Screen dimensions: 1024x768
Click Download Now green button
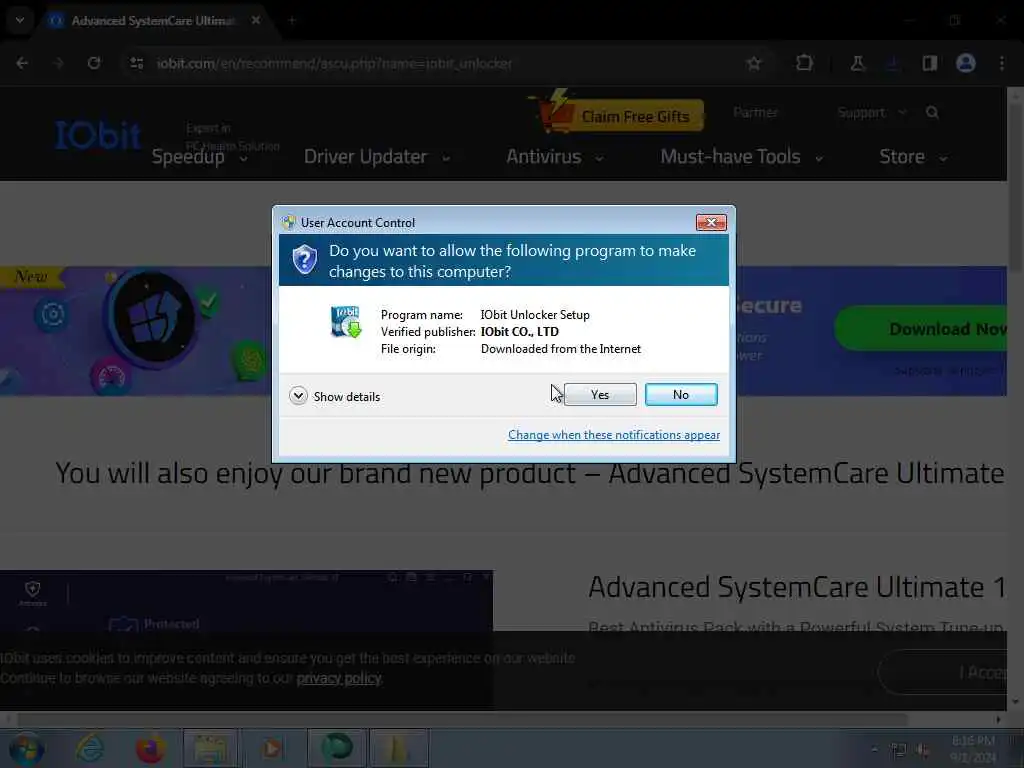(922, 328)
